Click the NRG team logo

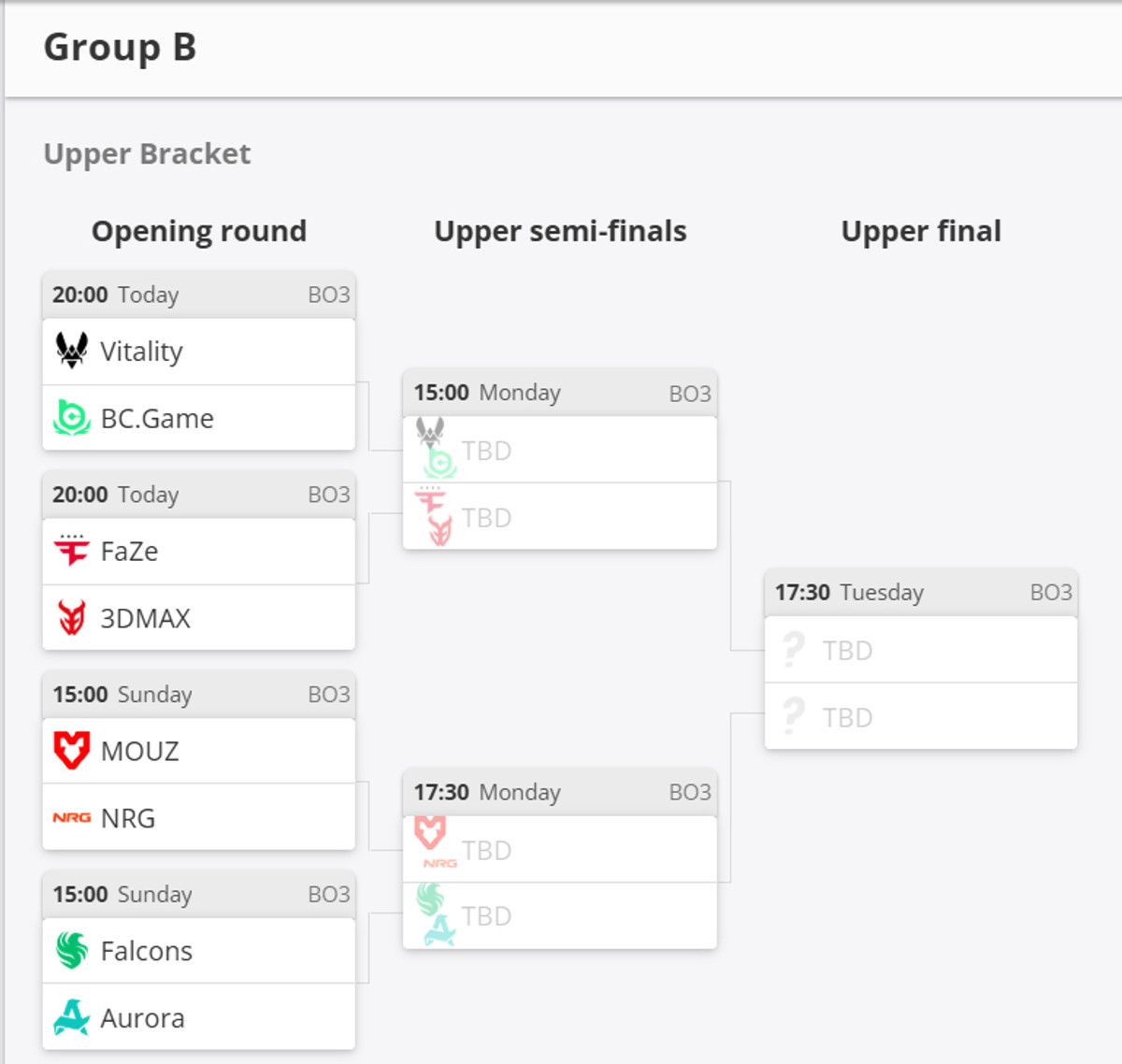point(71,817)
